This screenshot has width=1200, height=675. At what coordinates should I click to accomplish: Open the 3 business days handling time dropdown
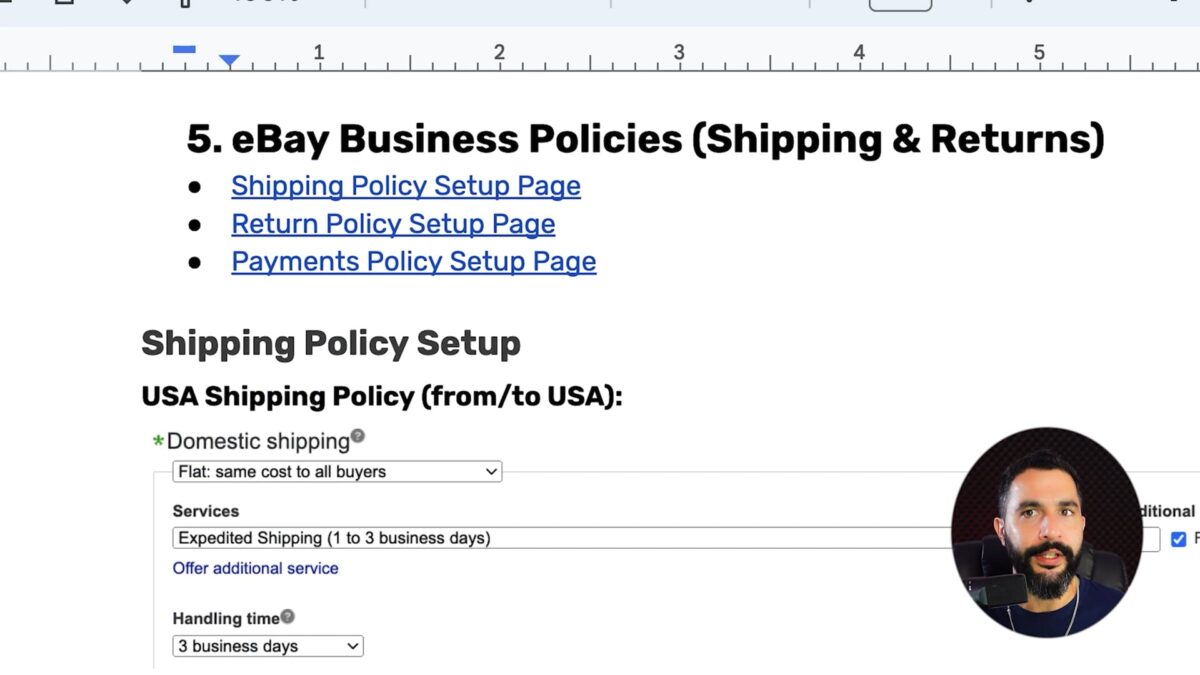(268, 646)
